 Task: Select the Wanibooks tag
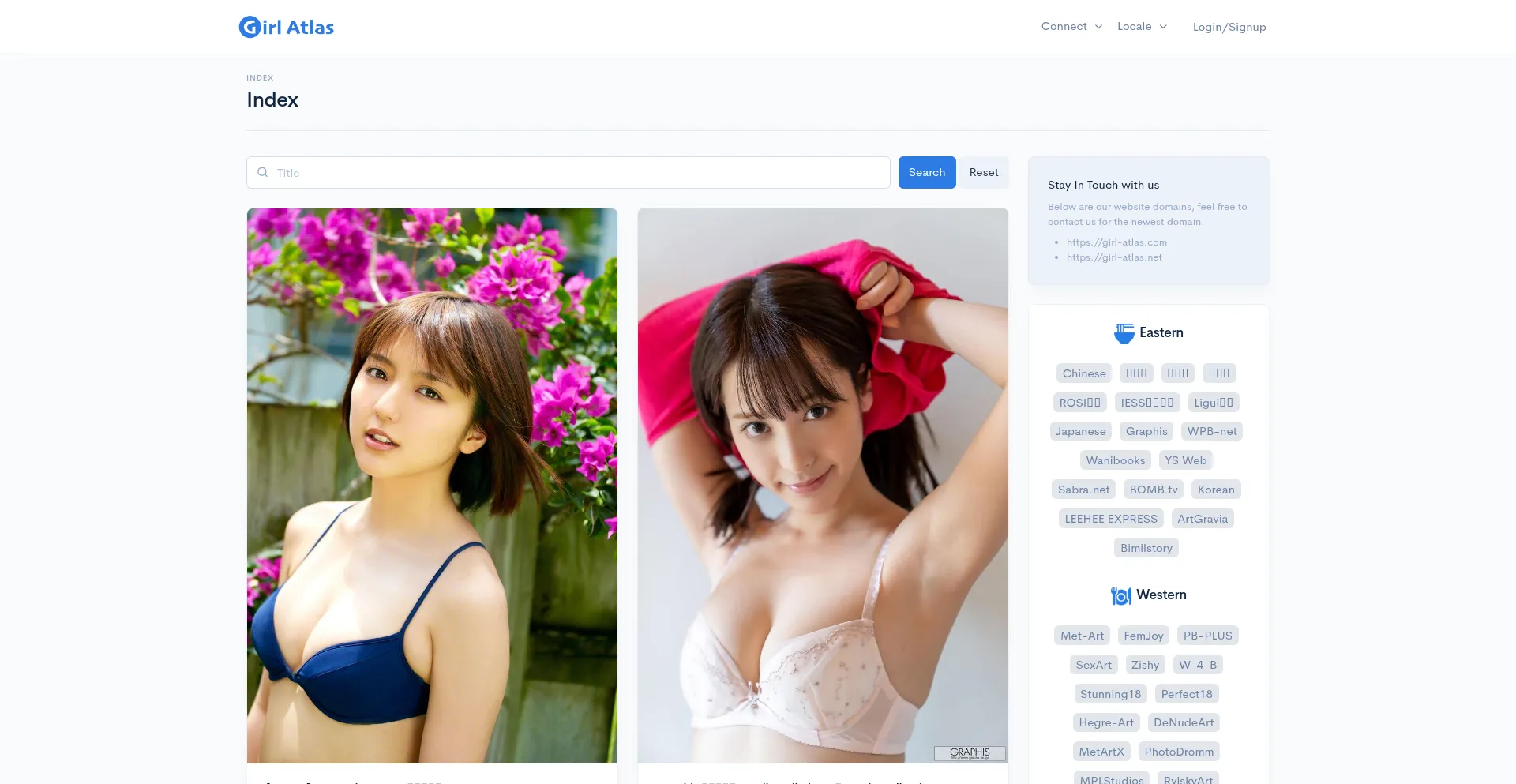pyautogui.click(x=1116, y=460)
